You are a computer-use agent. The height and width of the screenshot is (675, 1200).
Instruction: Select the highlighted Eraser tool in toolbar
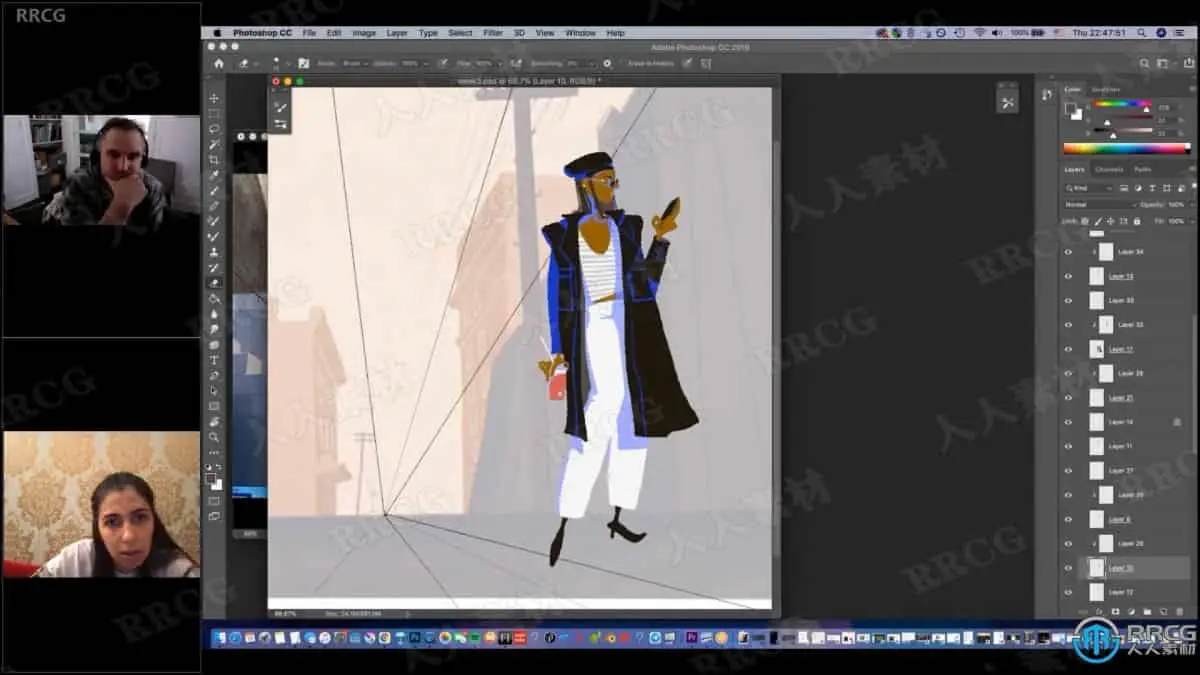[x=214, y=283]
